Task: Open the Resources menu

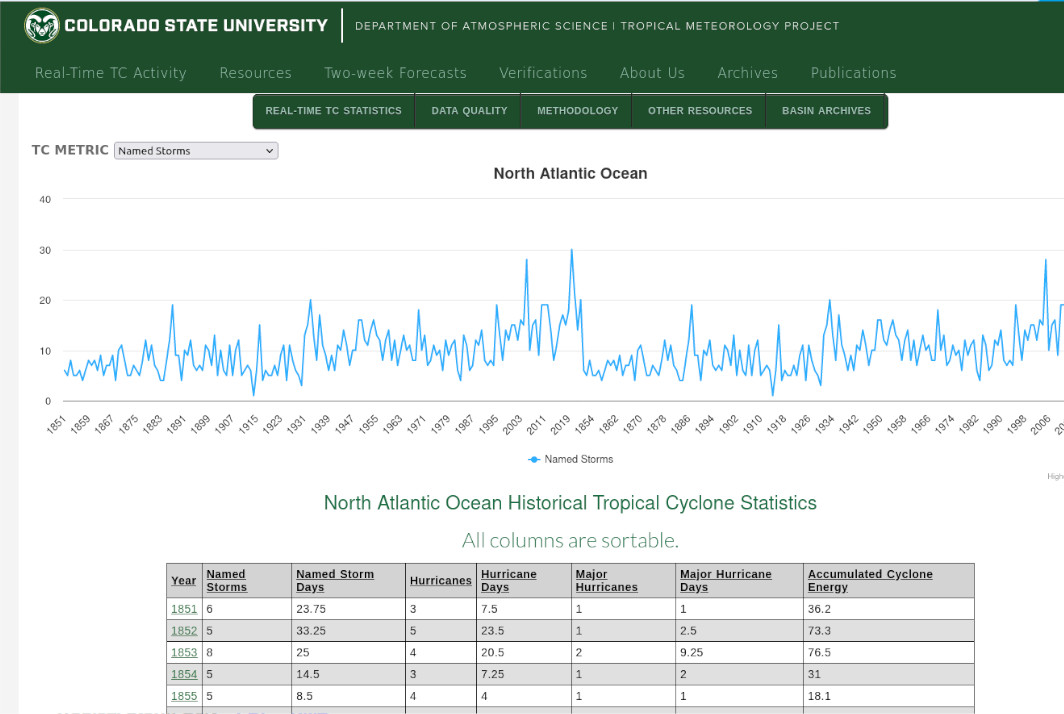Action: (255, 73)
